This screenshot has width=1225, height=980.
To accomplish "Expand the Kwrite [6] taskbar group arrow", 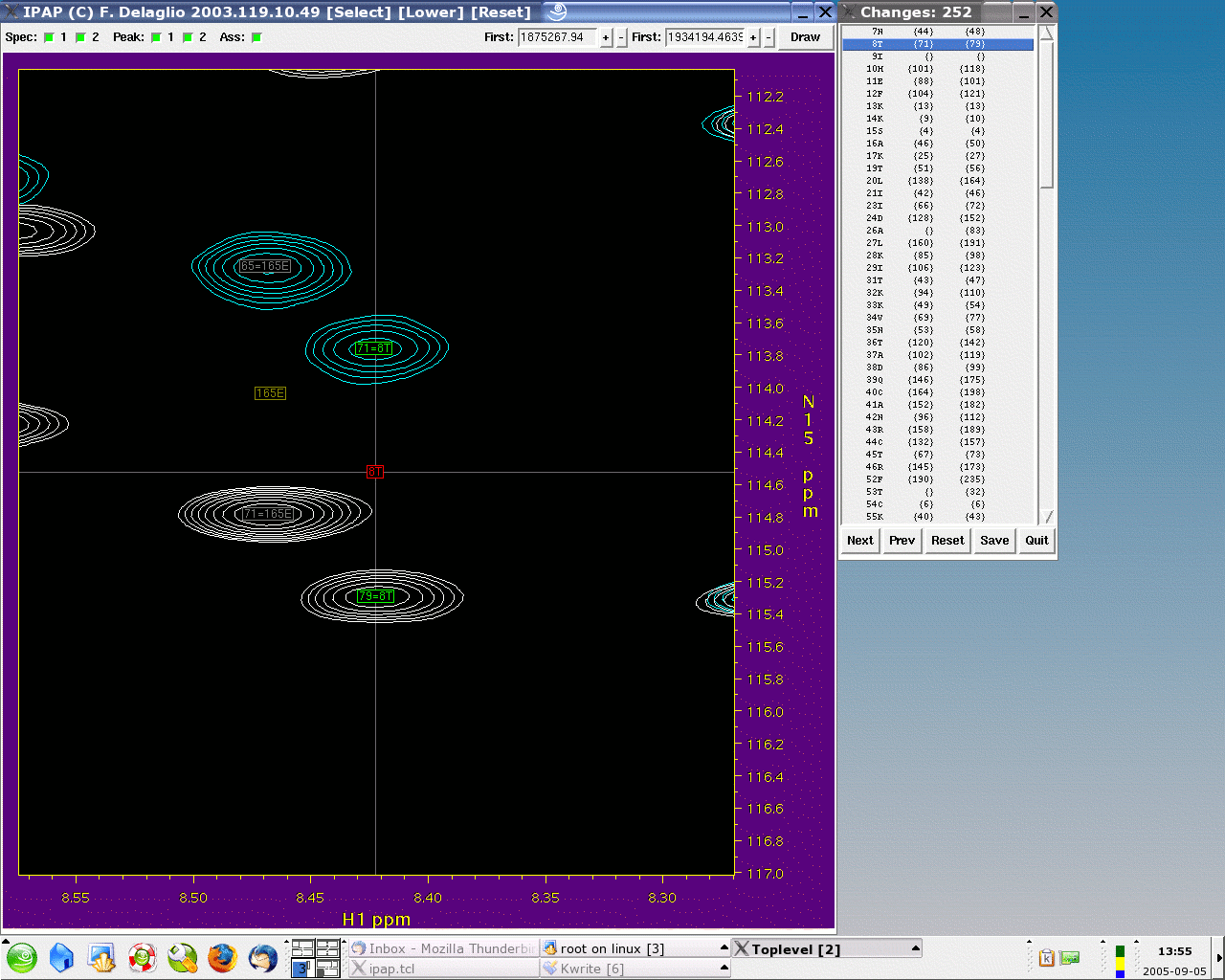I will click(724, 969).
